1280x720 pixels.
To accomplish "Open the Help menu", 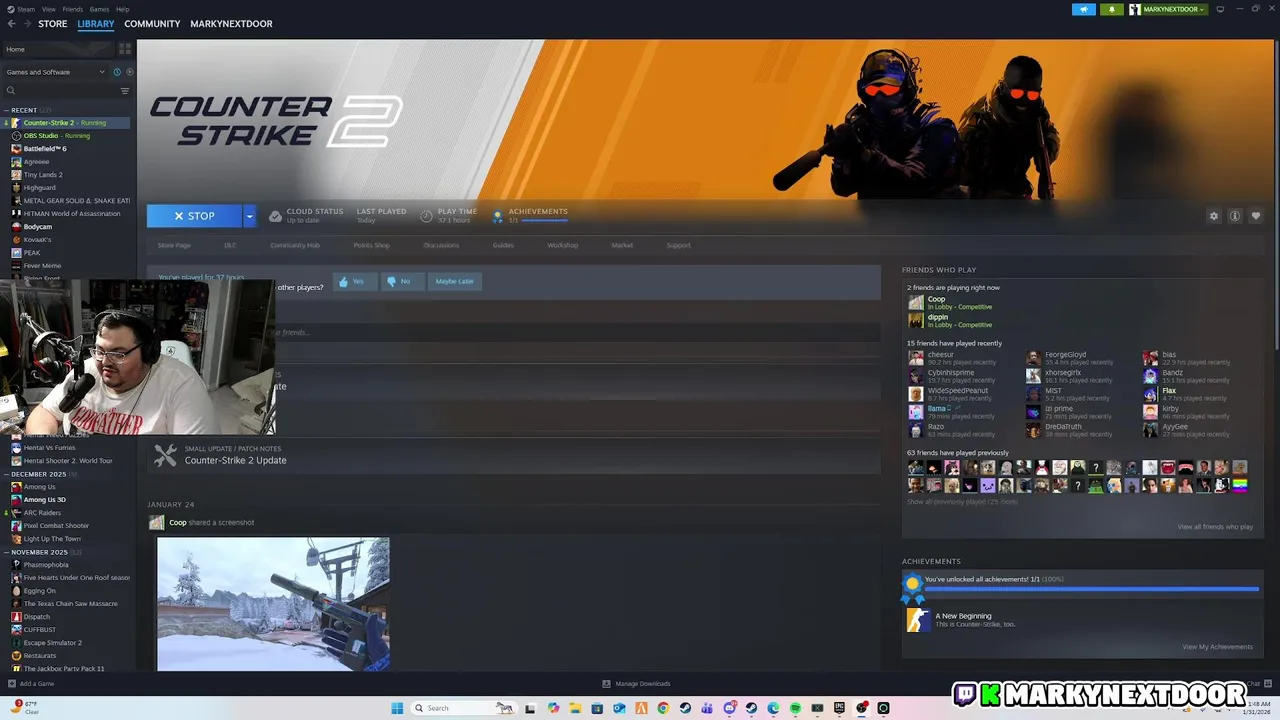I will 122,9.
